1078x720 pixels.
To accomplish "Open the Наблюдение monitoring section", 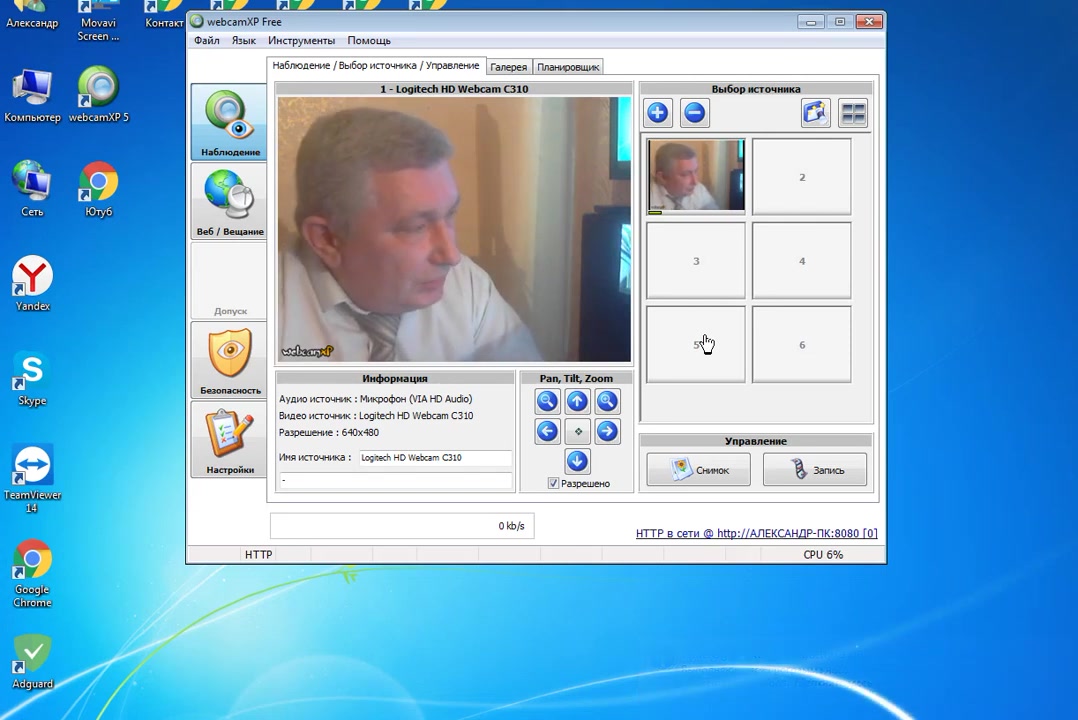I will coord(229,122).
